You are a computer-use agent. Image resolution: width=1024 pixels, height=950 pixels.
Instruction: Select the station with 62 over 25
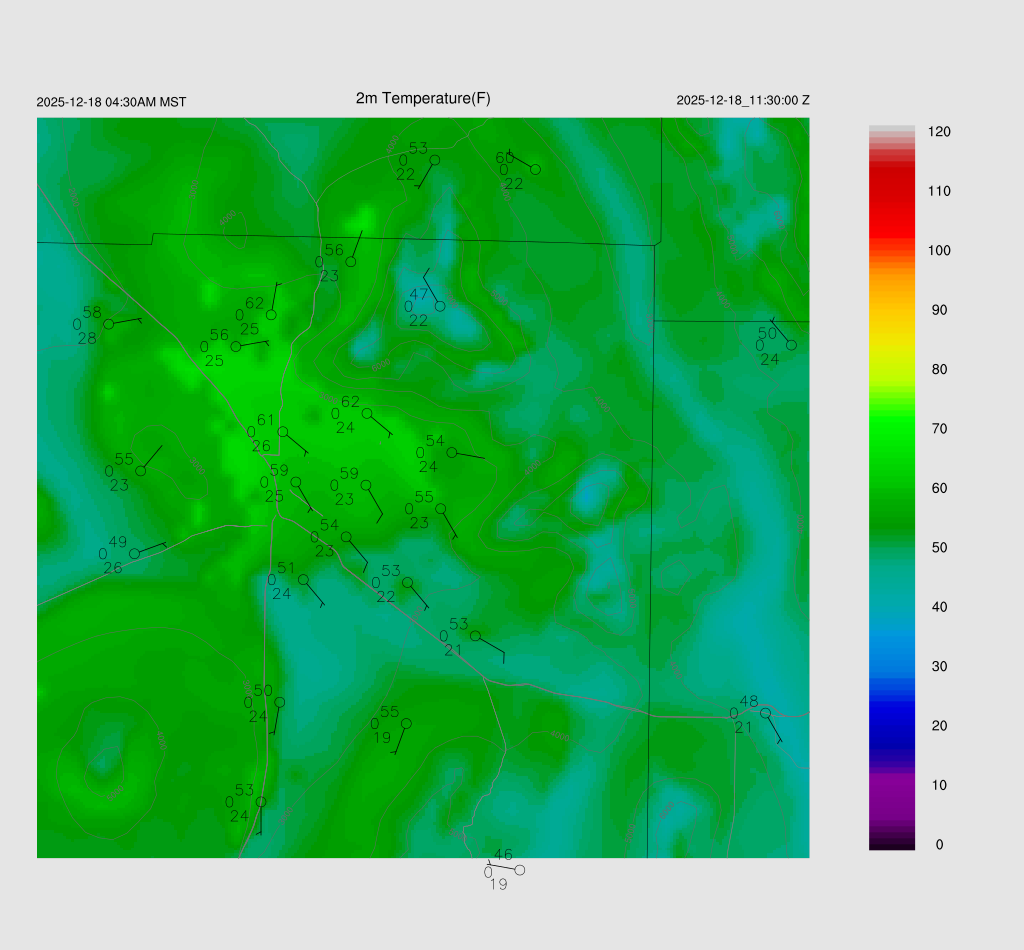(271, 315)
